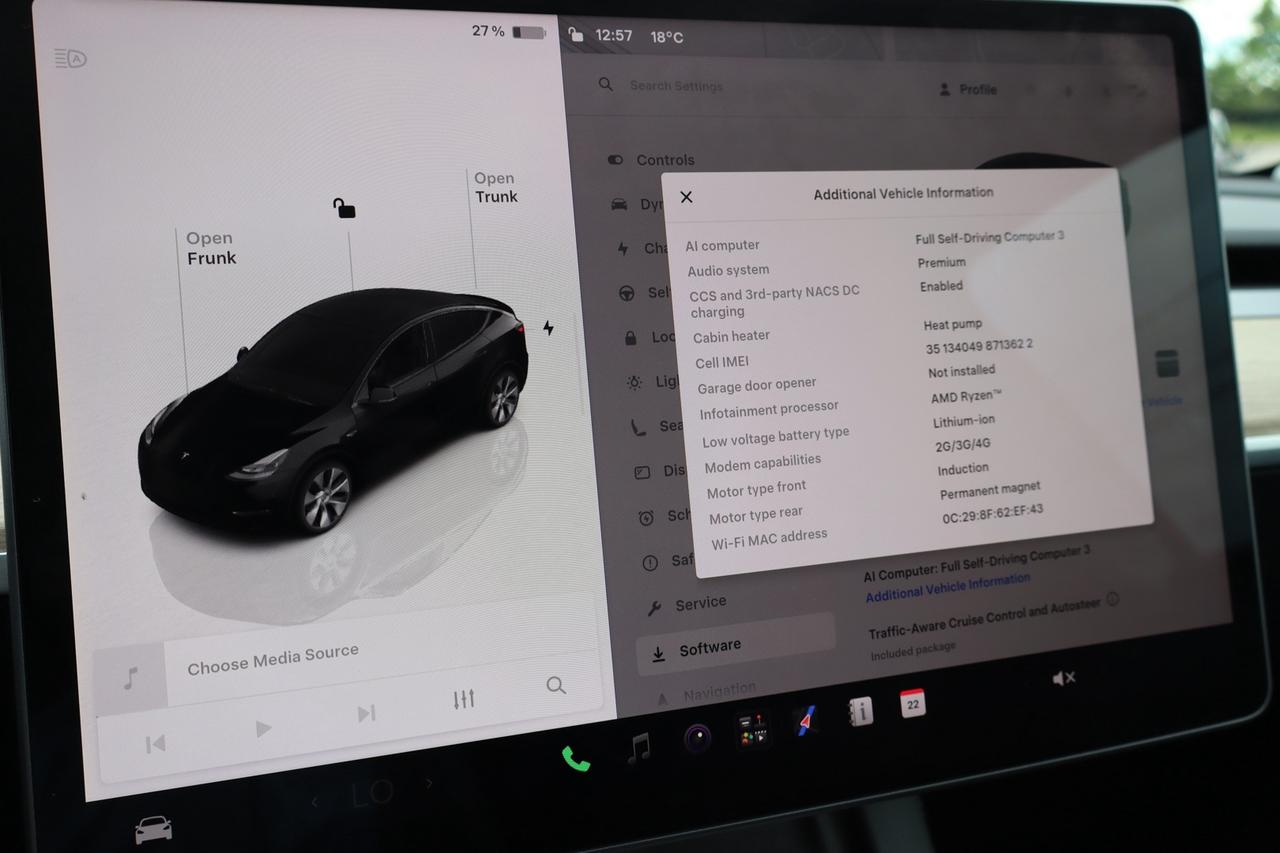Play media with the play button
1280x853 pixels.
tap(263, 728)
